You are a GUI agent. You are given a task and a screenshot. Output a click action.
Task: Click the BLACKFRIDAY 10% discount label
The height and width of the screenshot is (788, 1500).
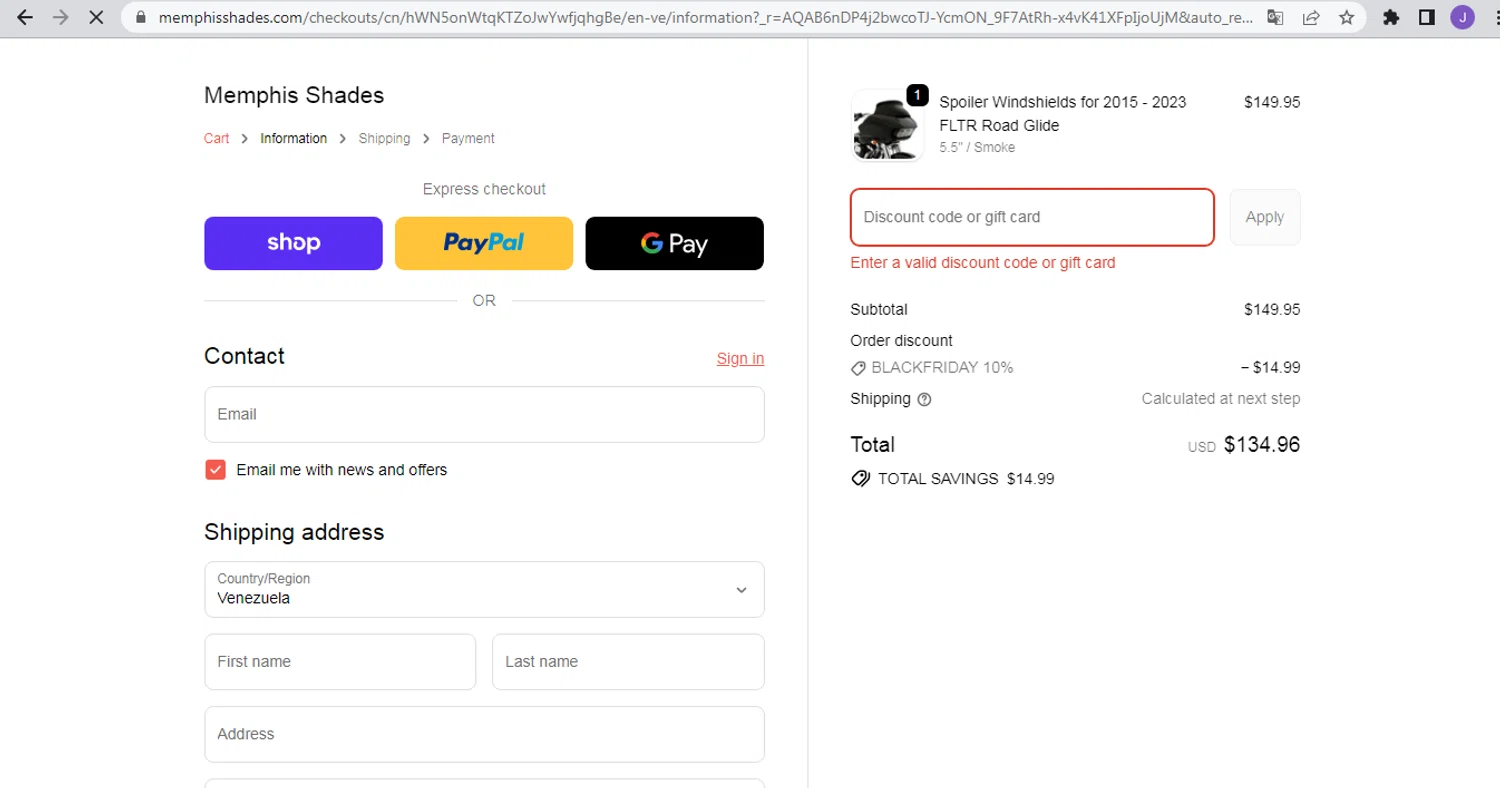pyautogui.click(x=942, y=367)
